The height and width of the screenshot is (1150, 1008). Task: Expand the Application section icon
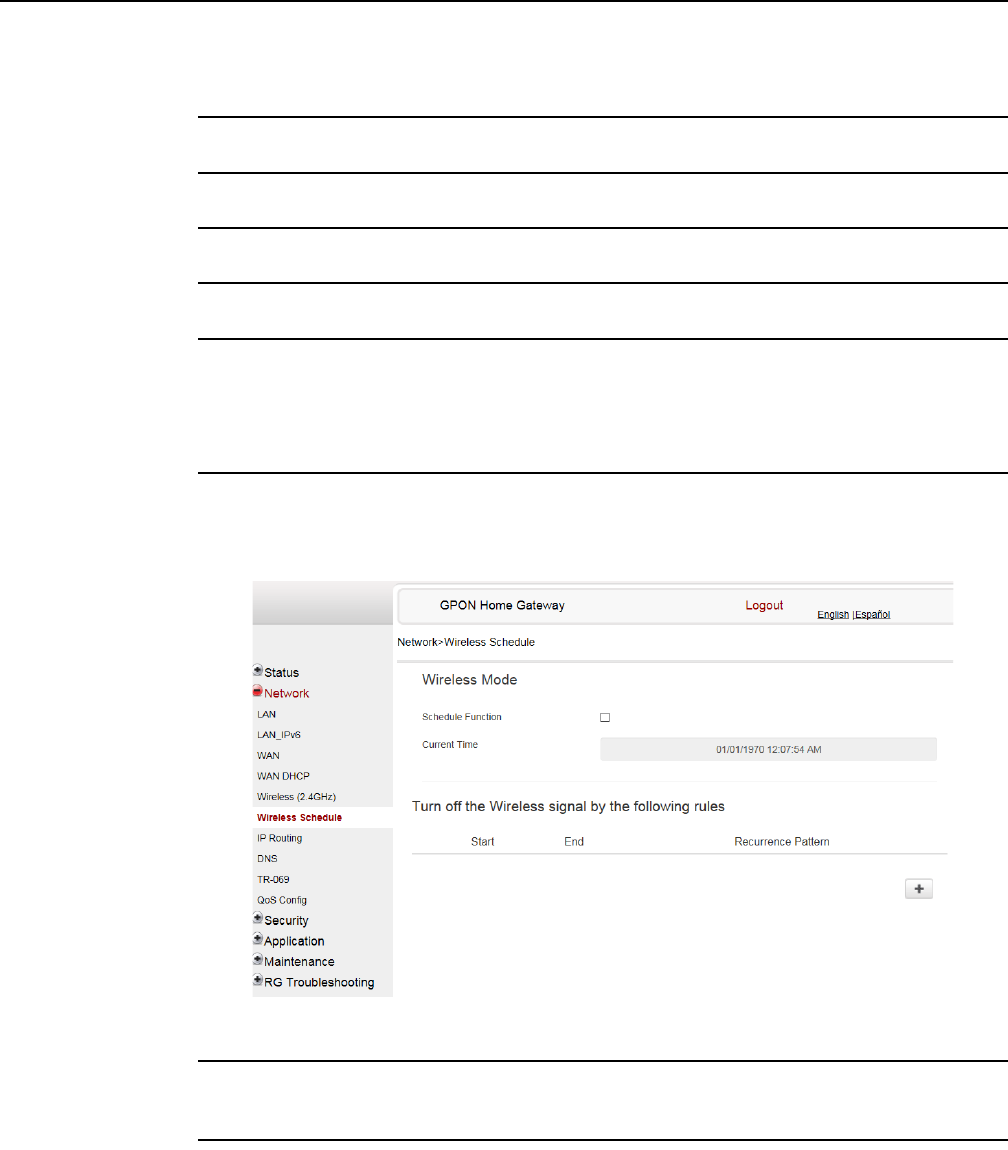[x=258, y=939]
